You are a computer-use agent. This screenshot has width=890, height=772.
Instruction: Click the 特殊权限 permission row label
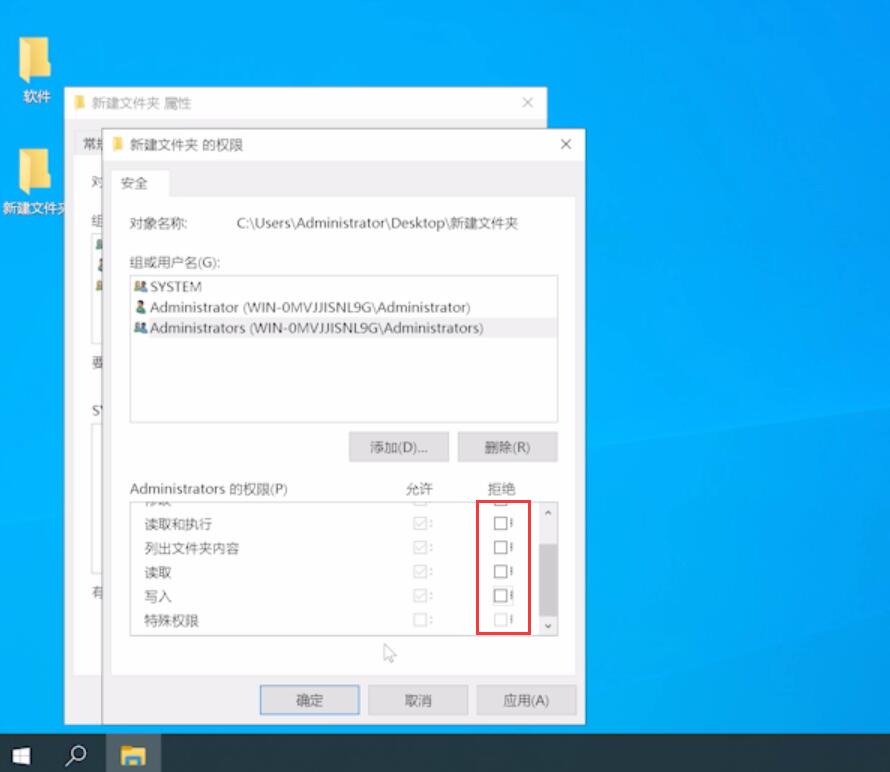coord(171,620)
